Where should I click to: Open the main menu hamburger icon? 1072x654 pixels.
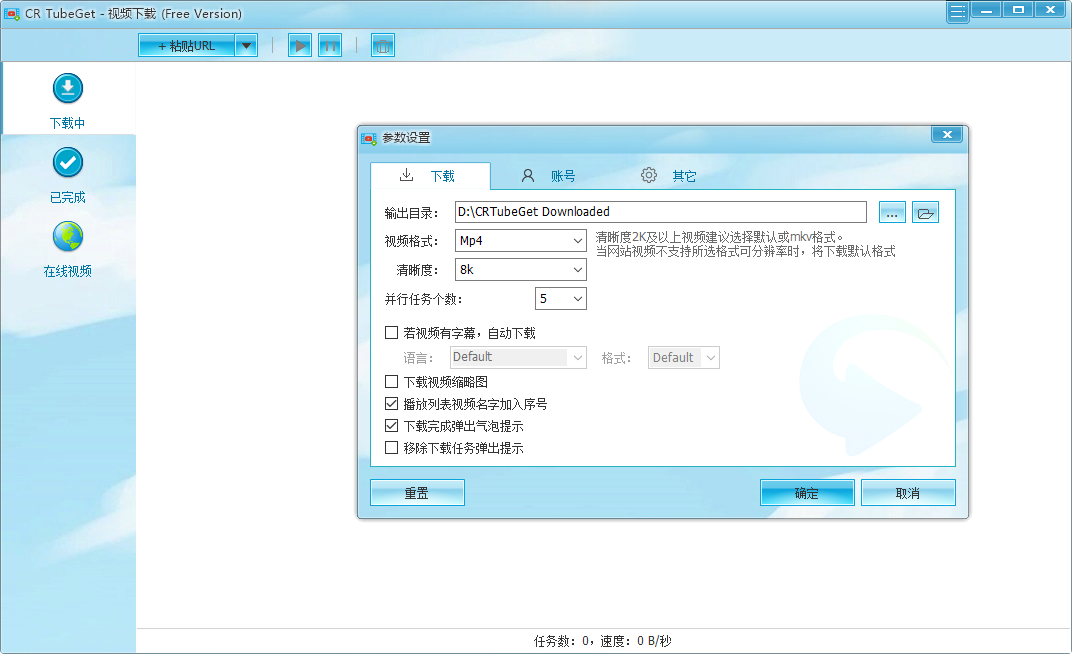(958, 12)
